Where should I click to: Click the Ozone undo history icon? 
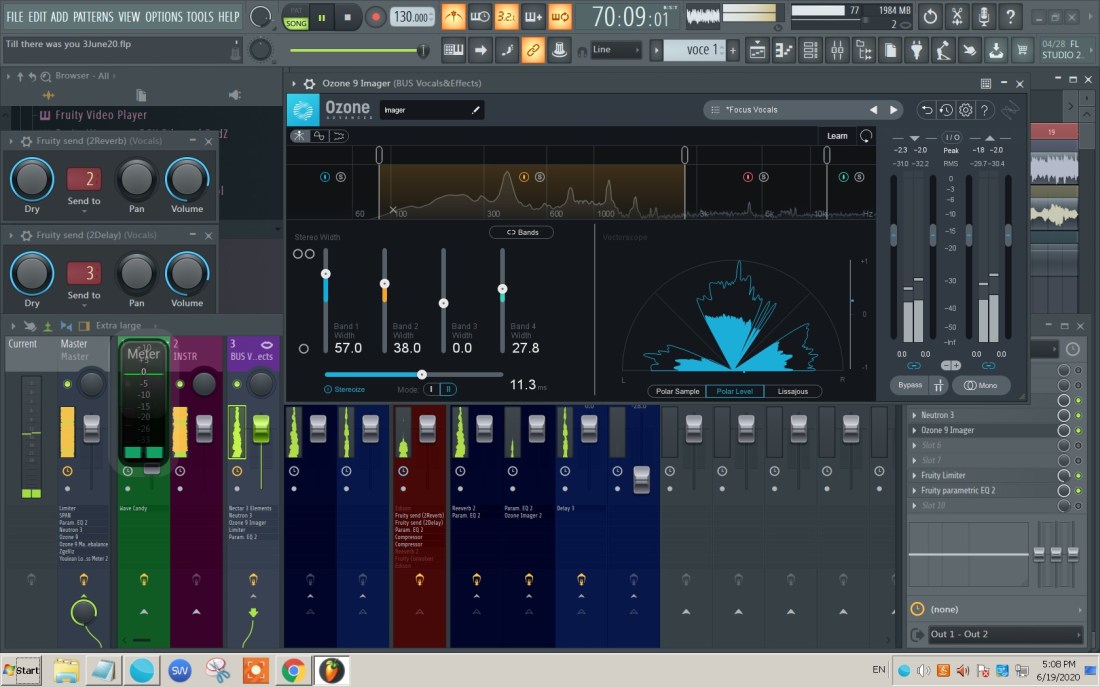pos(946,110)
